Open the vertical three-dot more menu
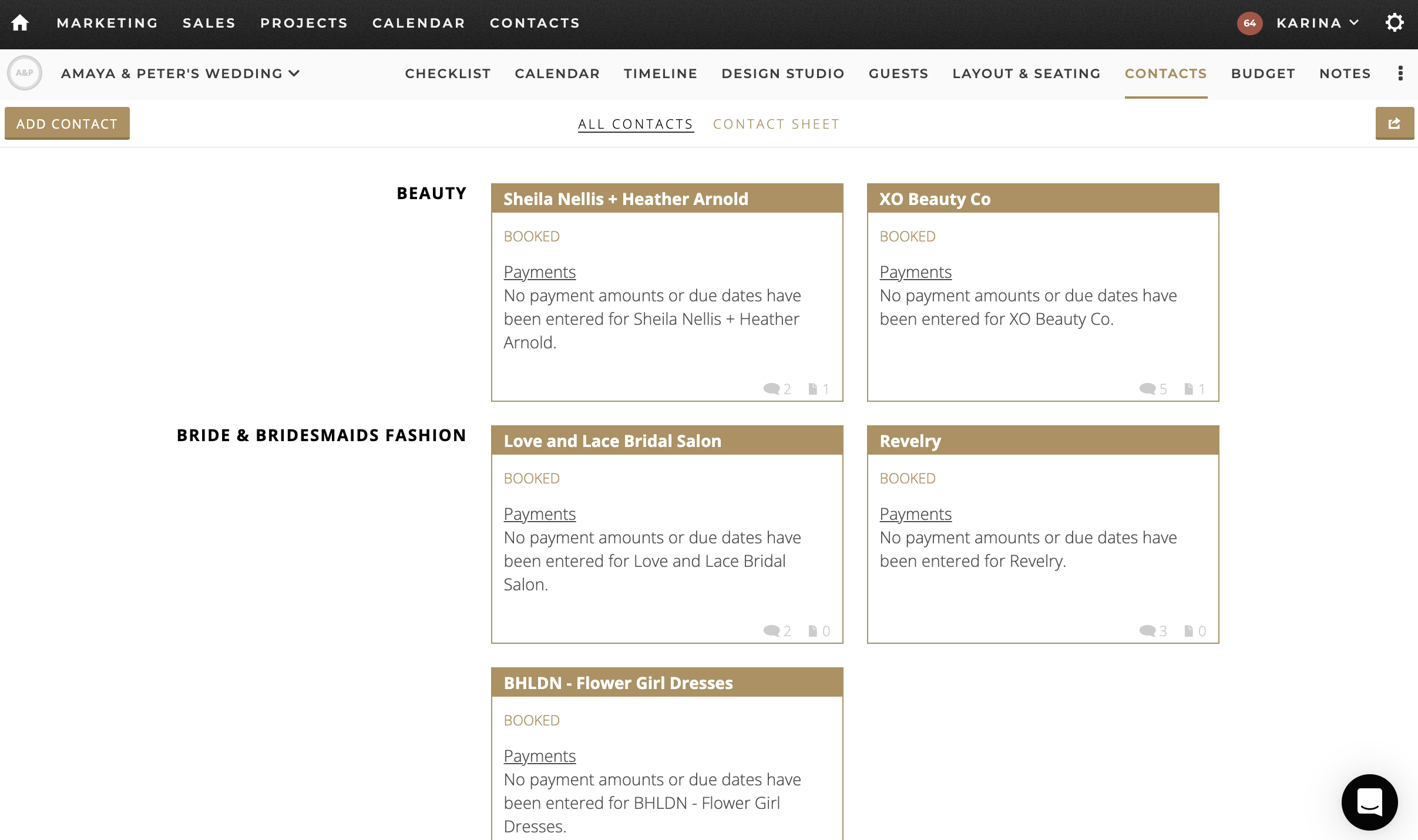The height and width of the screenshot is (840, 1418). [x=1400, y=73]
